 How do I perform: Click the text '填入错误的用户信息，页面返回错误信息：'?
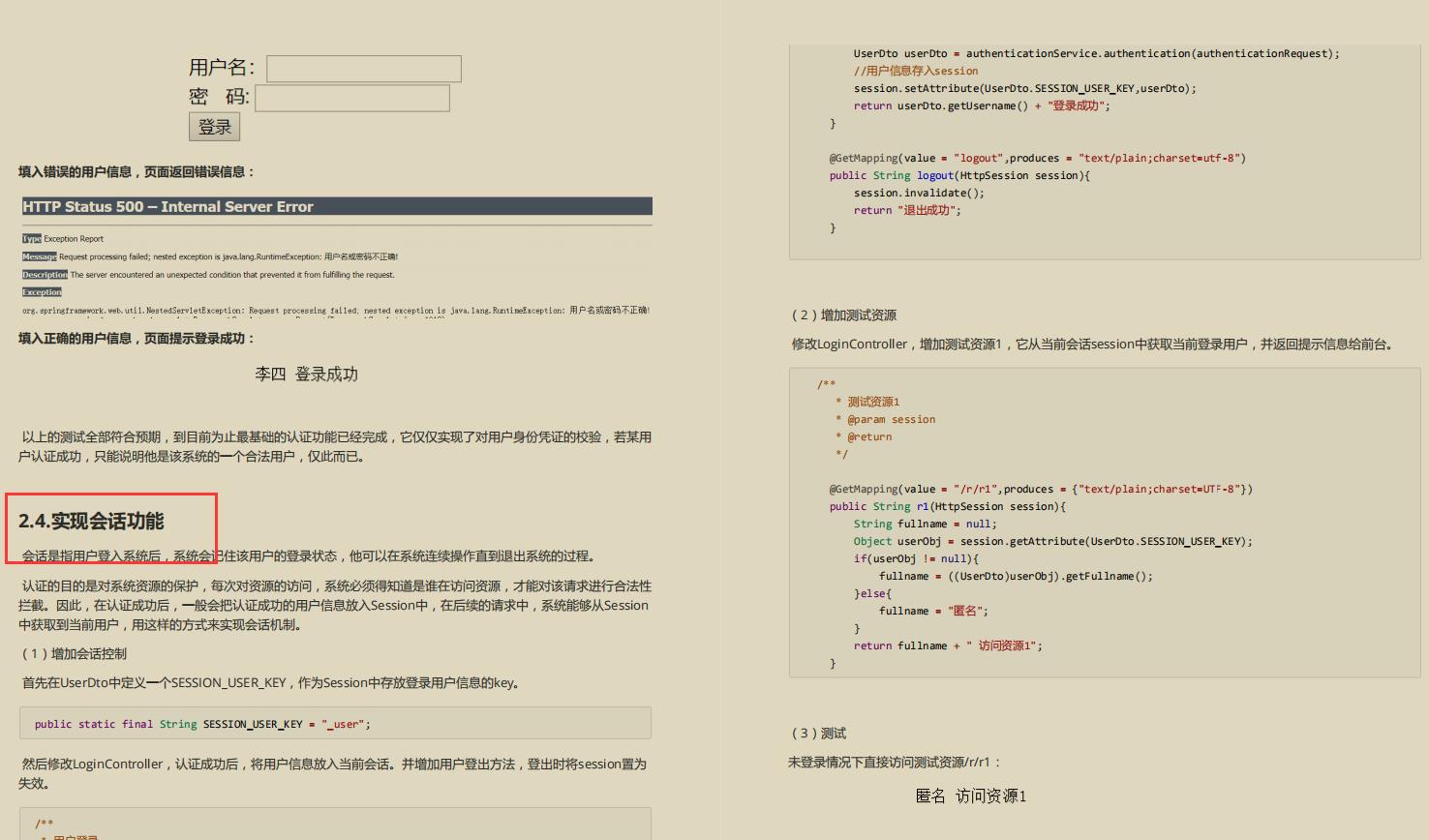pyautogui.click(x=137, y=172)
